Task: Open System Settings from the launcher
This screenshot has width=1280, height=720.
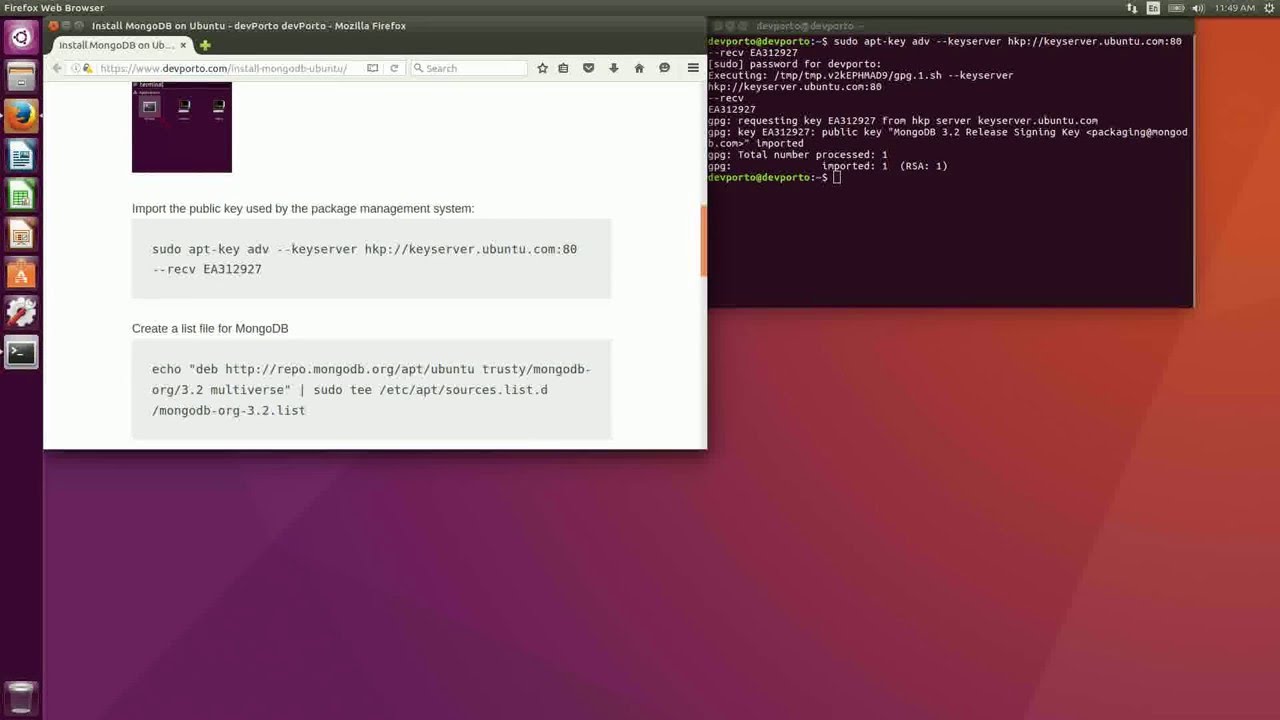Action: (x=21, y=313)
